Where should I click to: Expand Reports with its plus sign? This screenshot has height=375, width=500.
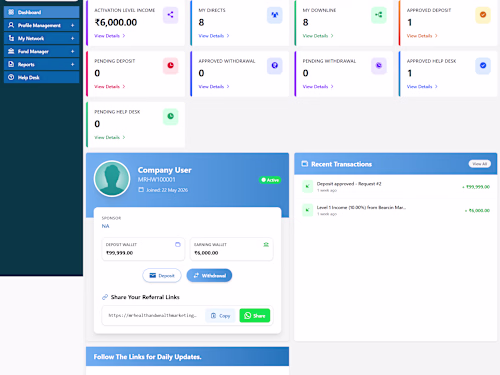click(72, 64)
